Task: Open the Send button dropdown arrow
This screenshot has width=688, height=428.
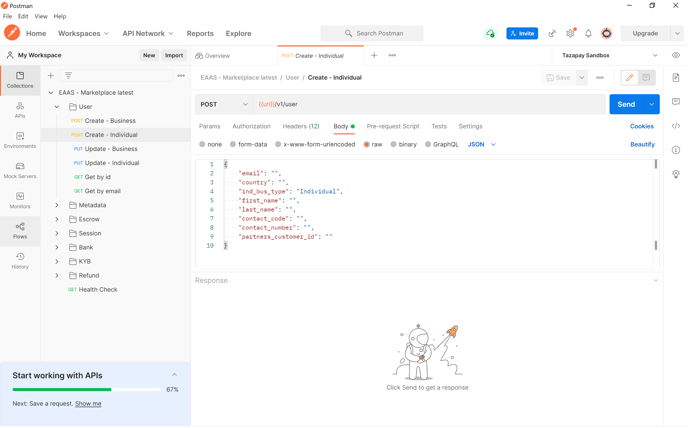Action: 652,104
